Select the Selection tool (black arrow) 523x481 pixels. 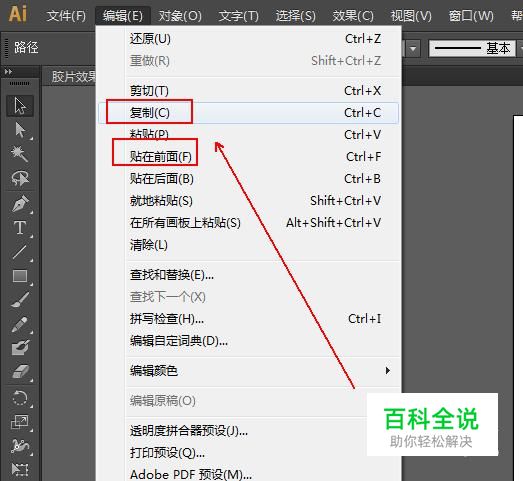click(x=20, y=106)
